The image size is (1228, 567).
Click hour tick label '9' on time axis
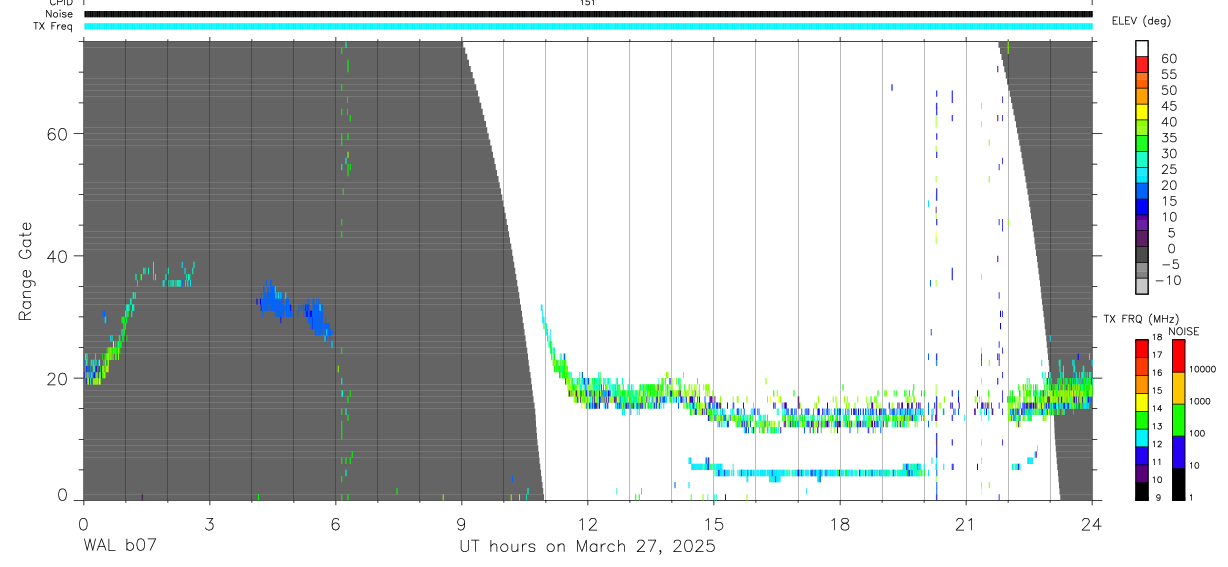tap(461, 524)
